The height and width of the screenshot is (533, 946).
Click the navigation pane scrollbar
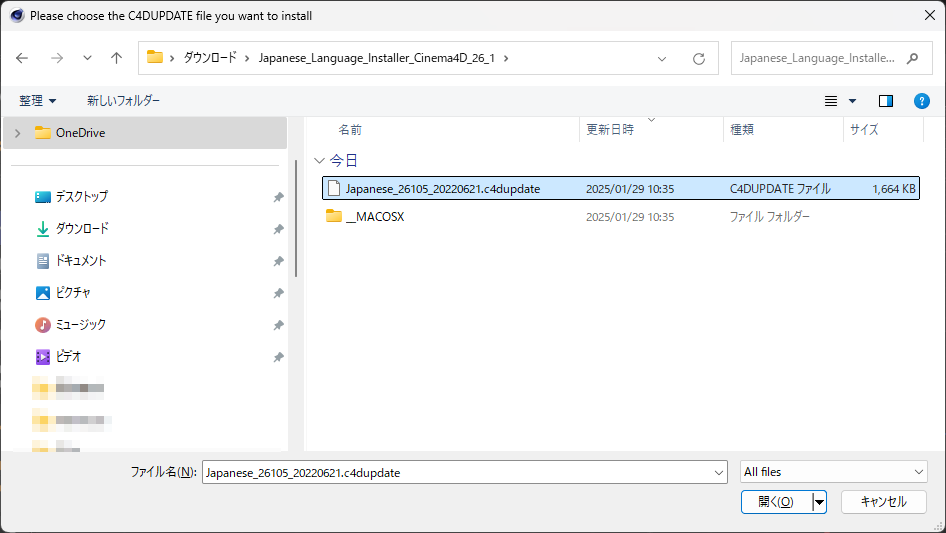(296, 218)
